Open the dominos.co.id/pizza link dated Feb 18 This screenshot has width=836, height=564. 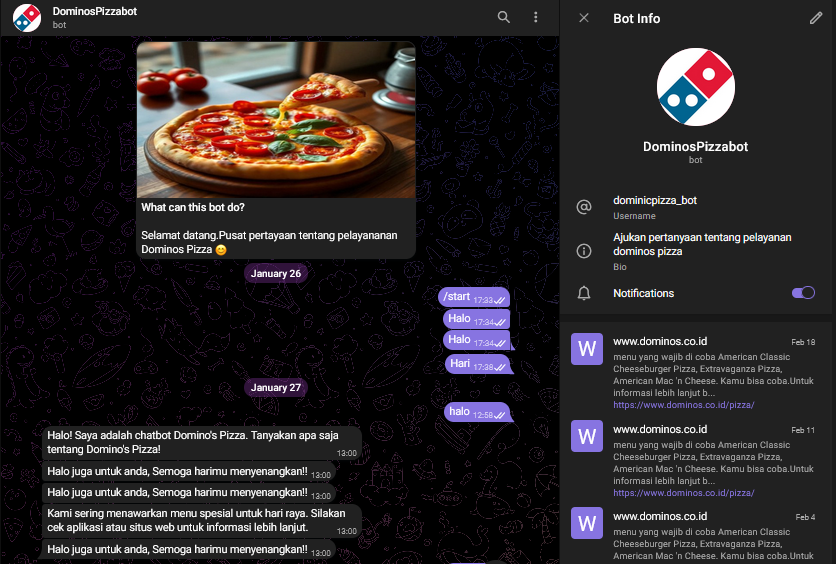683,405
